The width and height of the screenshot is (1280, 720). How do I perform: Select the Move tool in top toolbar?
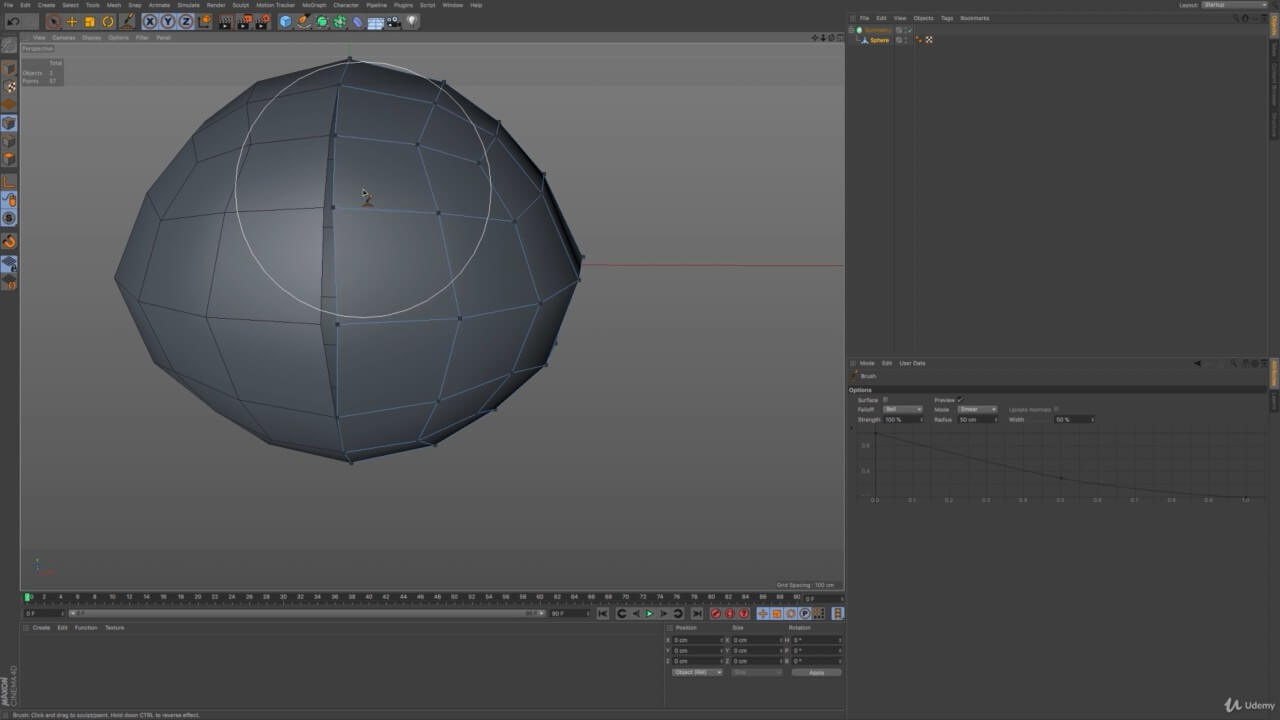click(x=72, y=21)
